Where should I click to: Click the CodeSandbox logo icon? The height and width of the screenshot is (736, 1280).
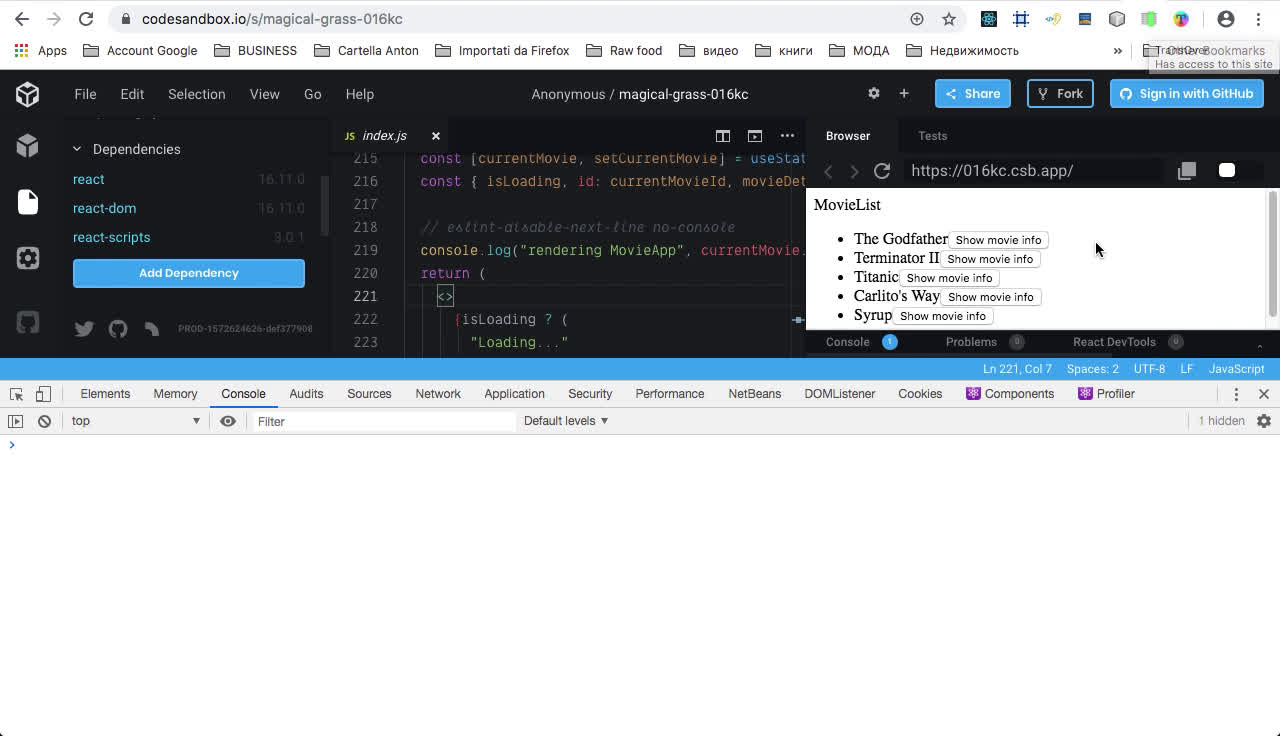pos(27,94)
